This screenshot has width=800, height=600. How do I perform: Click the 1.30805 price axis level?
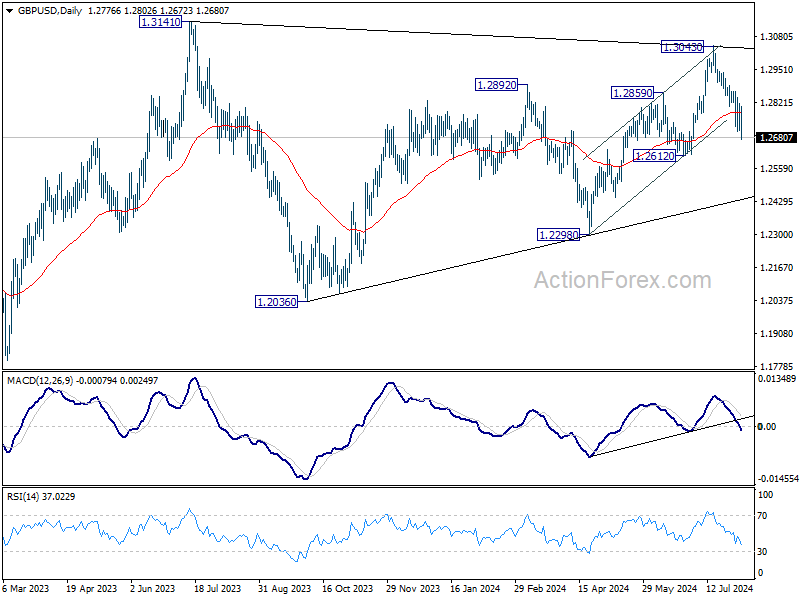click(777, 37)
